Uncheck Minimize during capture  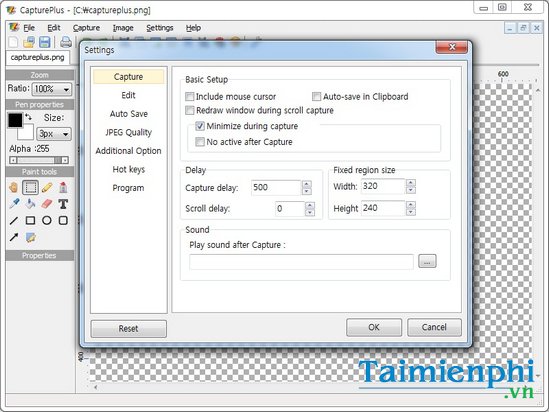pos(200,126)
